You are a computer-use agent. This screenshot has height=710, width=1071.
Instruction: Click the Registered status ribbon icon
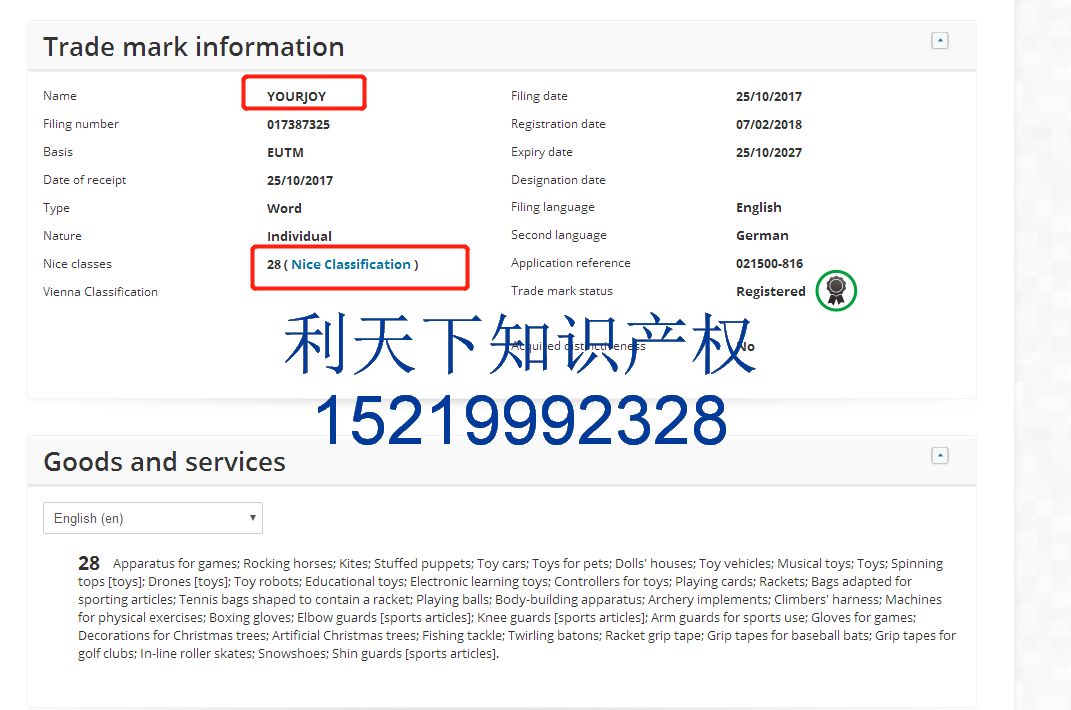[836, 290]
